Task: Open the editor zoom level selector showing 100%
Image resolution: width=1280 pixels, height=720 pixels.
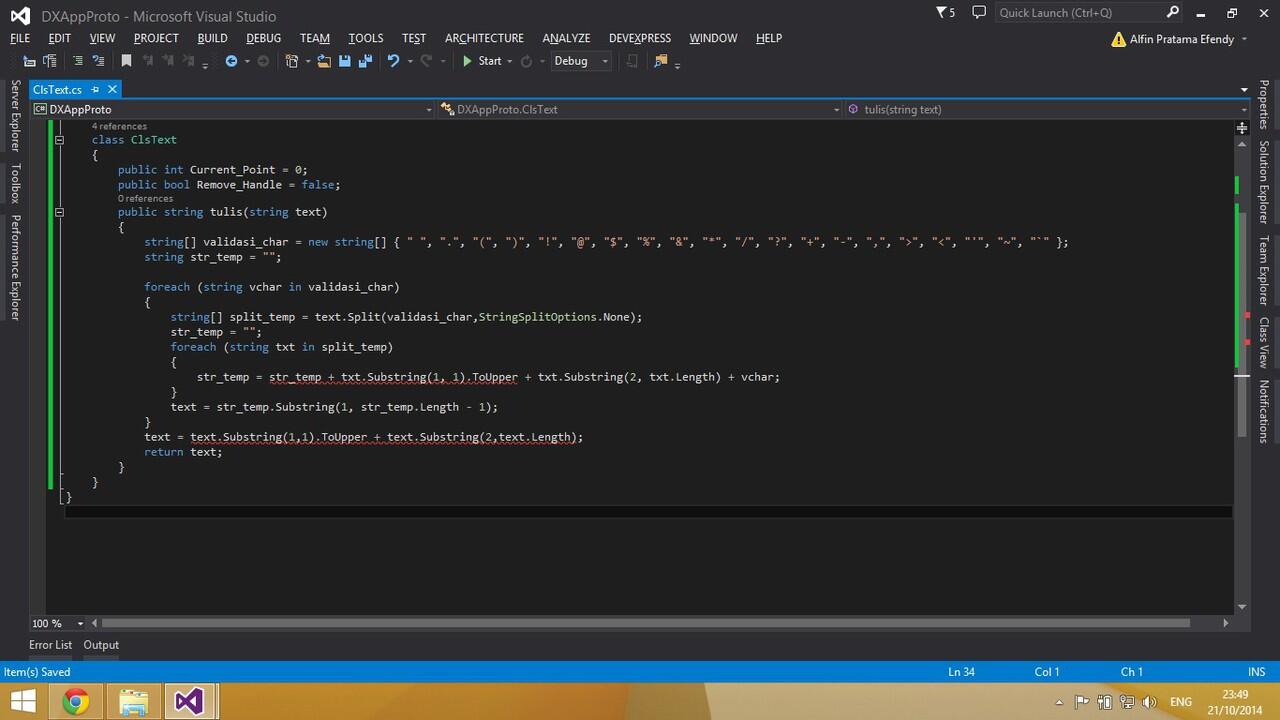Action: pos(57,623)
